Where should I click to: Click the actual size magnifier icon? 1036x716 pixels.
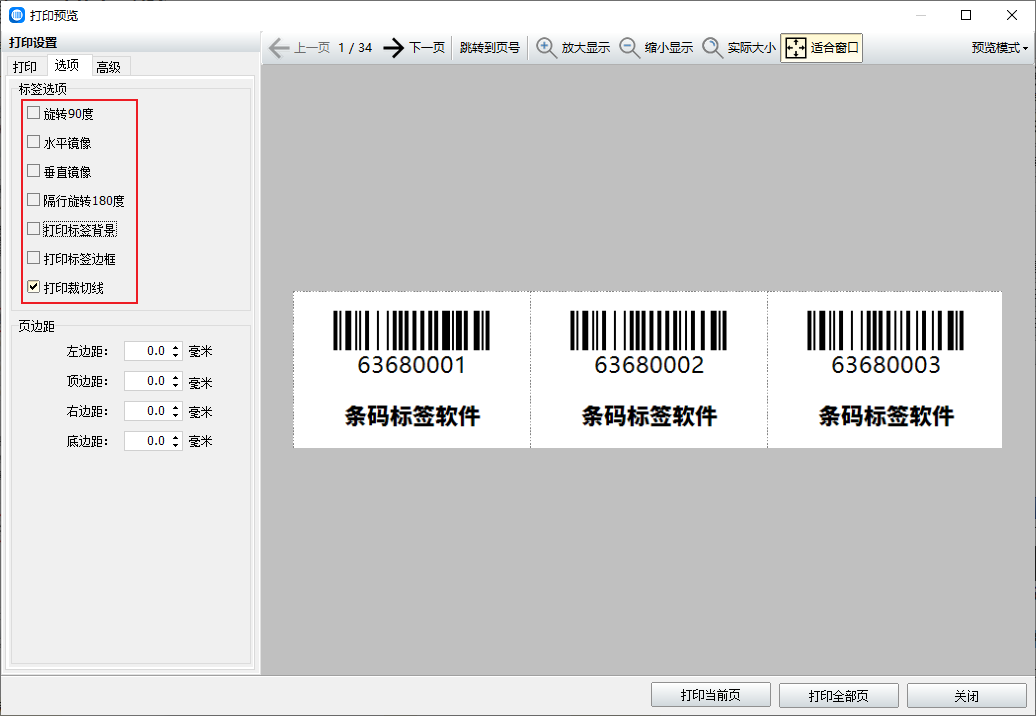[x=712, y=48]
